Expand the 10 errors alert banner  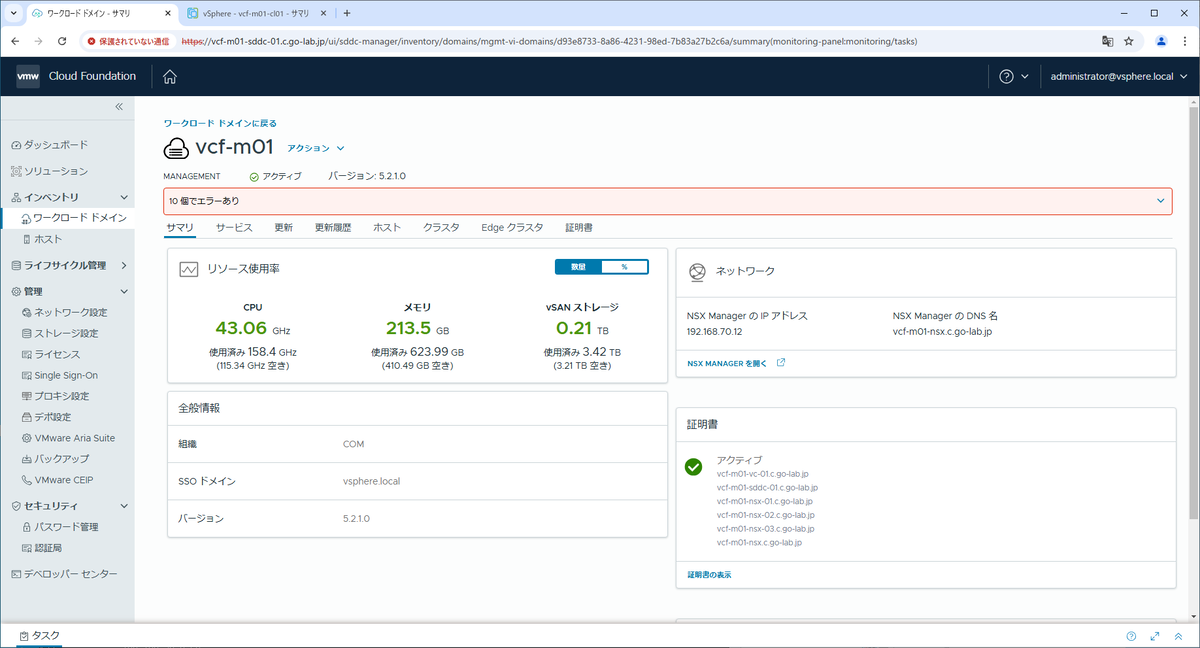1160,200
